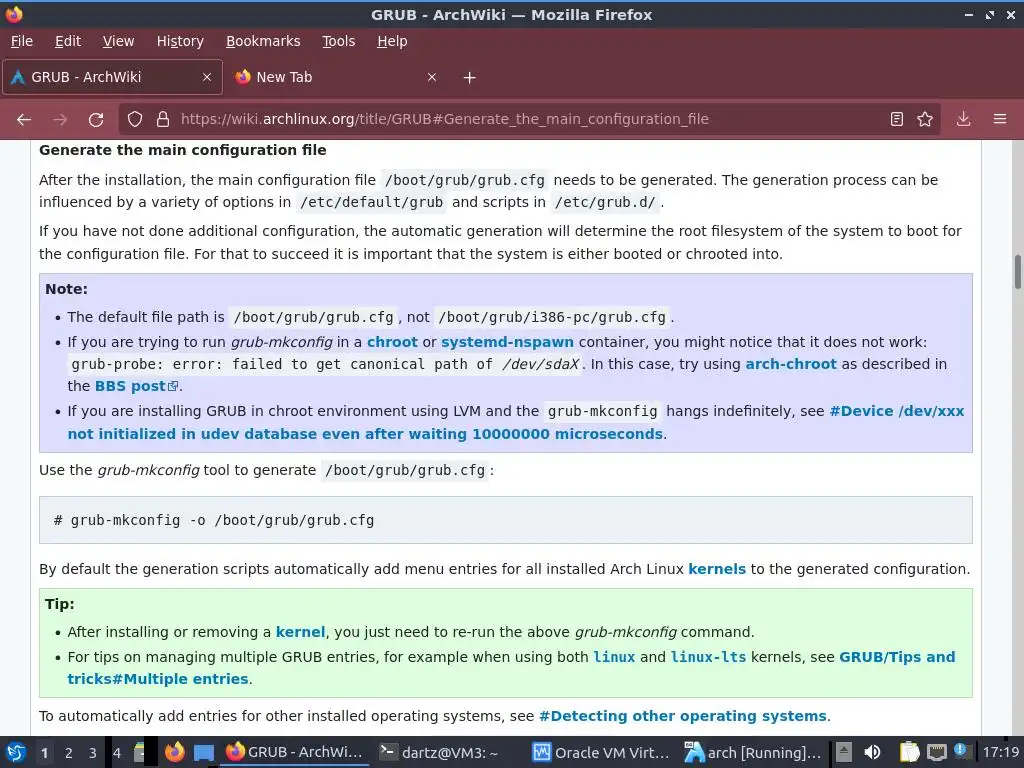The image size is (1024, 768).
Task: Follow the linux package link
Action: 614,657
